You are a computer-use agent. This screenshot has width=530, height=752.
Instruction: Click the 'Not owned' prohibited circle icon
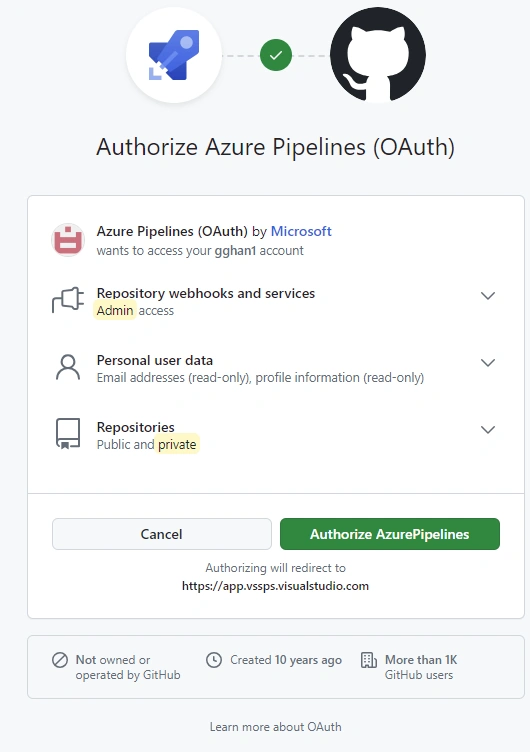click(60, 660)
